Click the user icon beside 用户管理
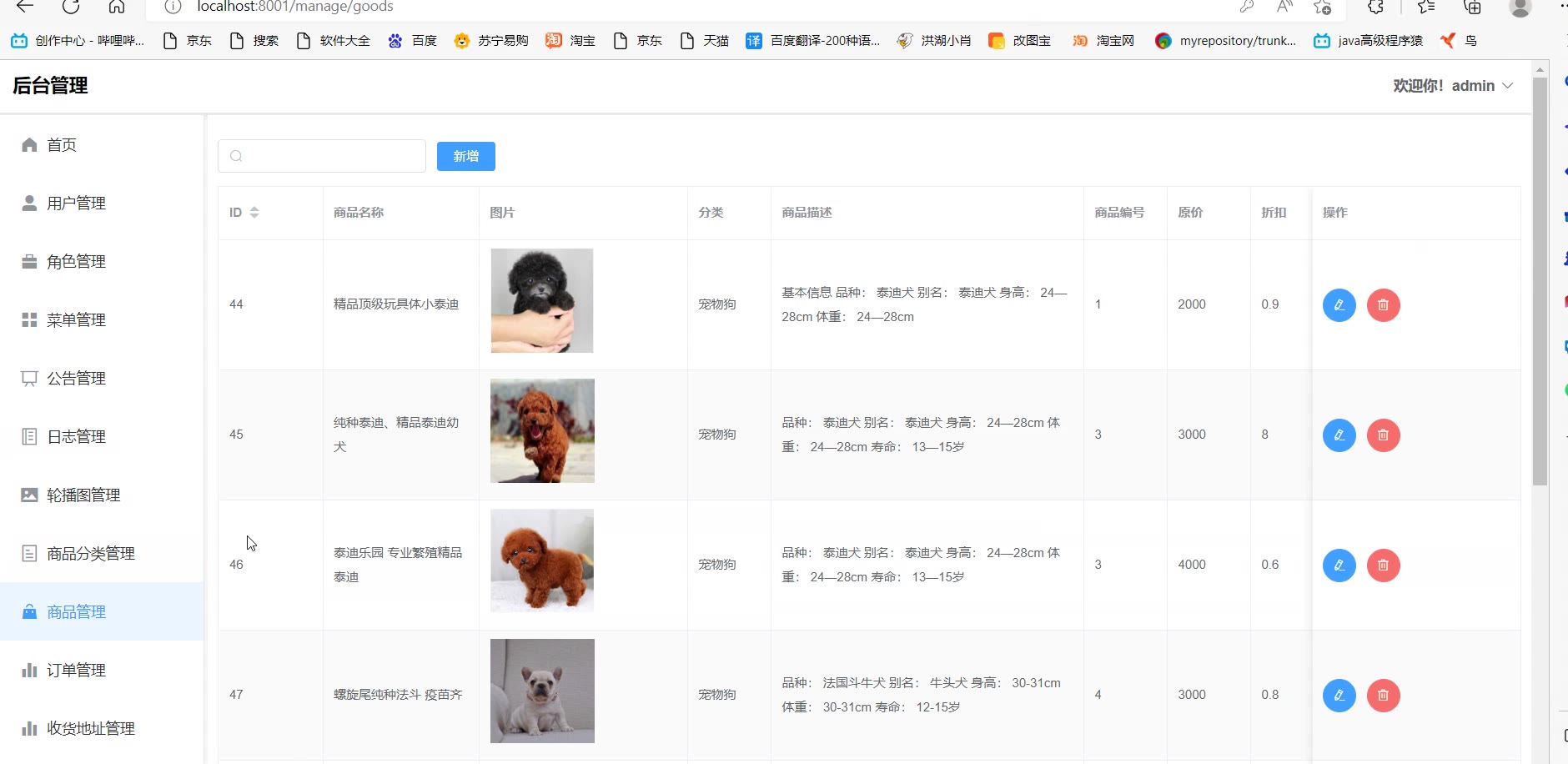Viewport: 1568px width, 764px height. click(29, 204)
